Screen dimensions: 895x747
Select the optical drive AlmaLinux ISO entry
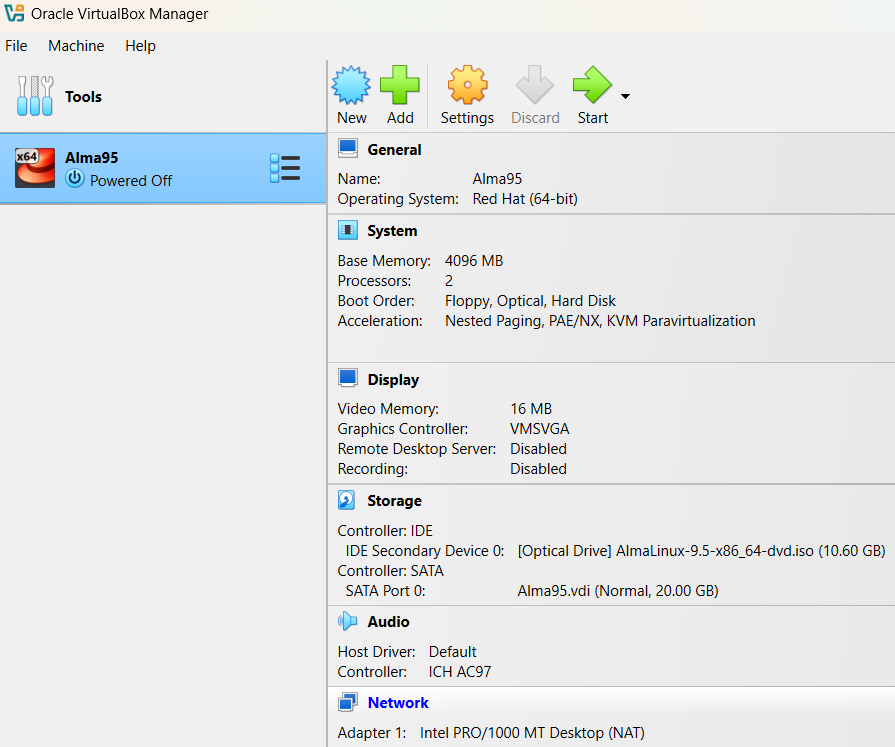click(700, 551)
